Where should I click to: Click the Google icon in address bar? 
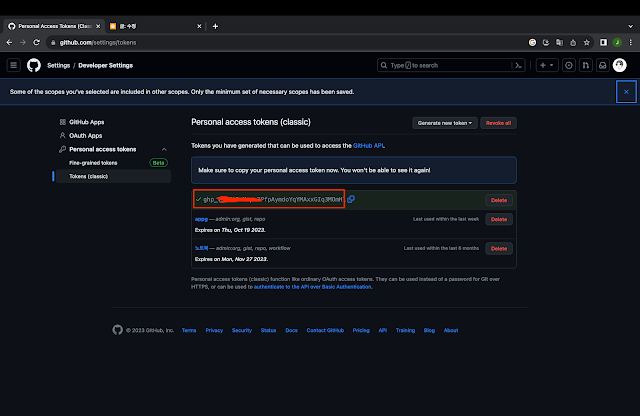[532, 42]
